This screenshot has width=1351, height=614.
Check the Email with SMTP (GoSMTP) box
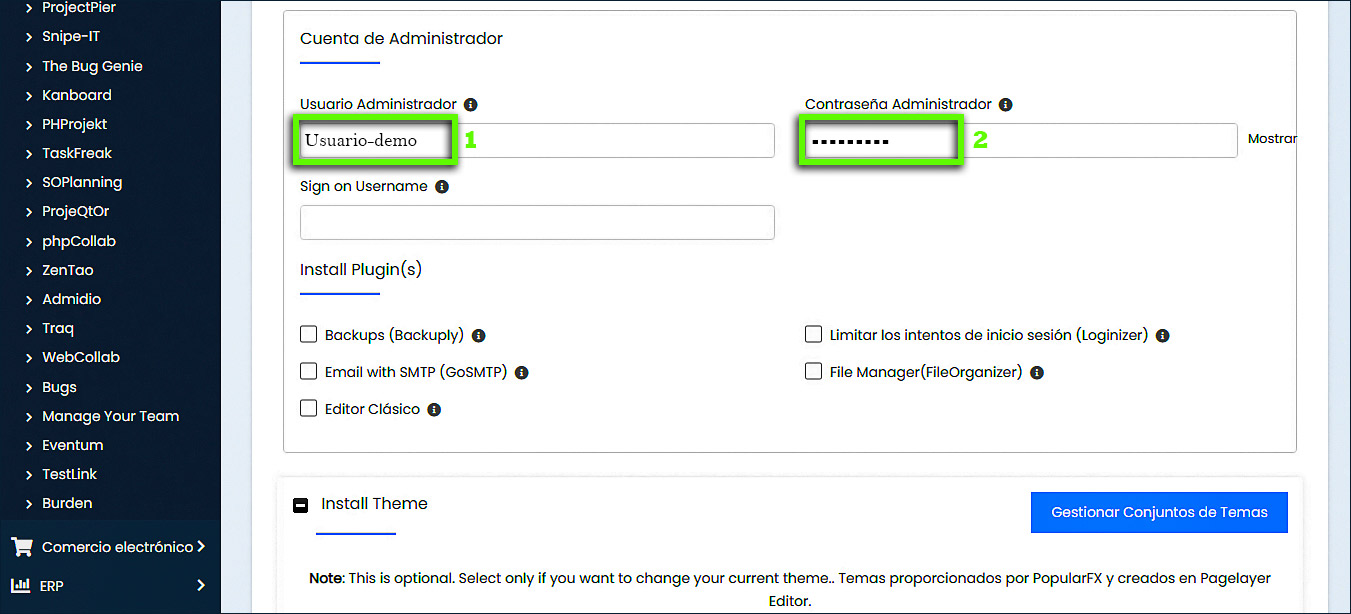pos(309,372)
